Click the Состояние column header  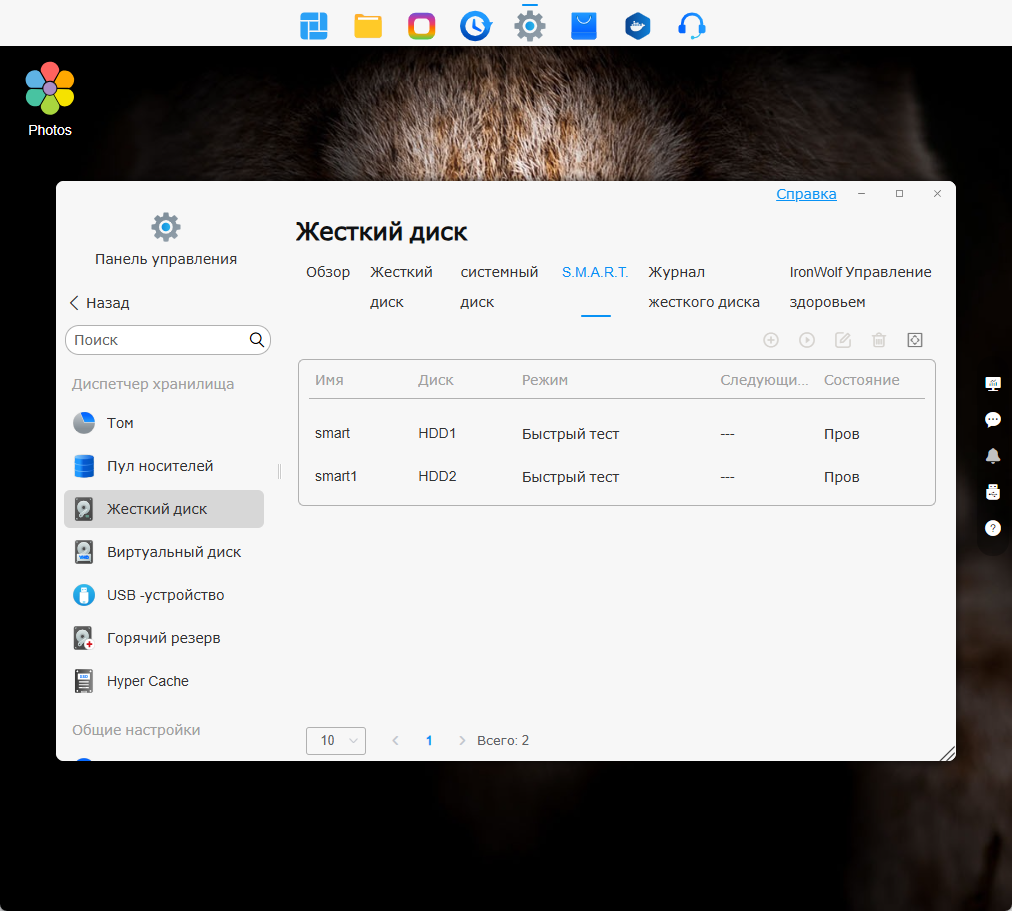pos(862,380)
